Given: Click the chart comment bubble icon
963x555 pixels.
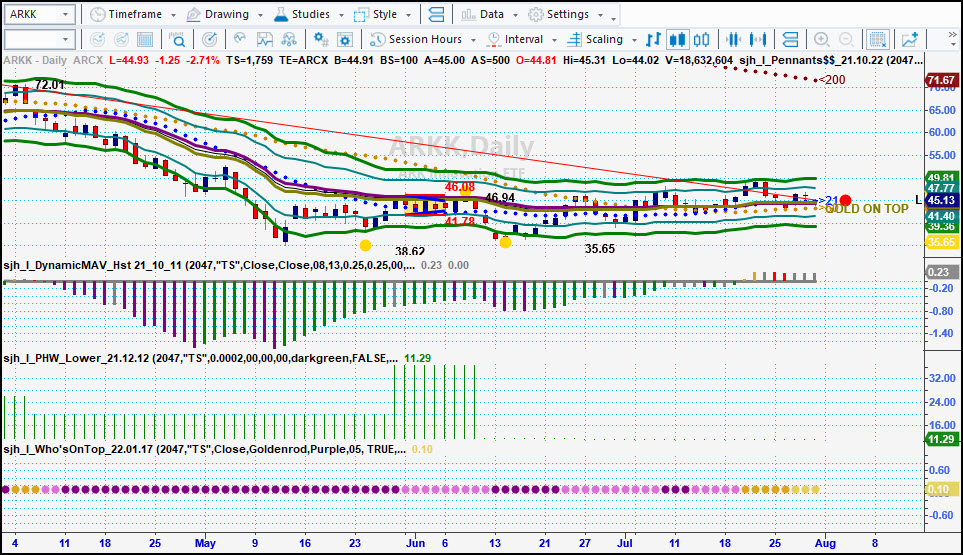Looking at the screenshot, I should 265,40.
